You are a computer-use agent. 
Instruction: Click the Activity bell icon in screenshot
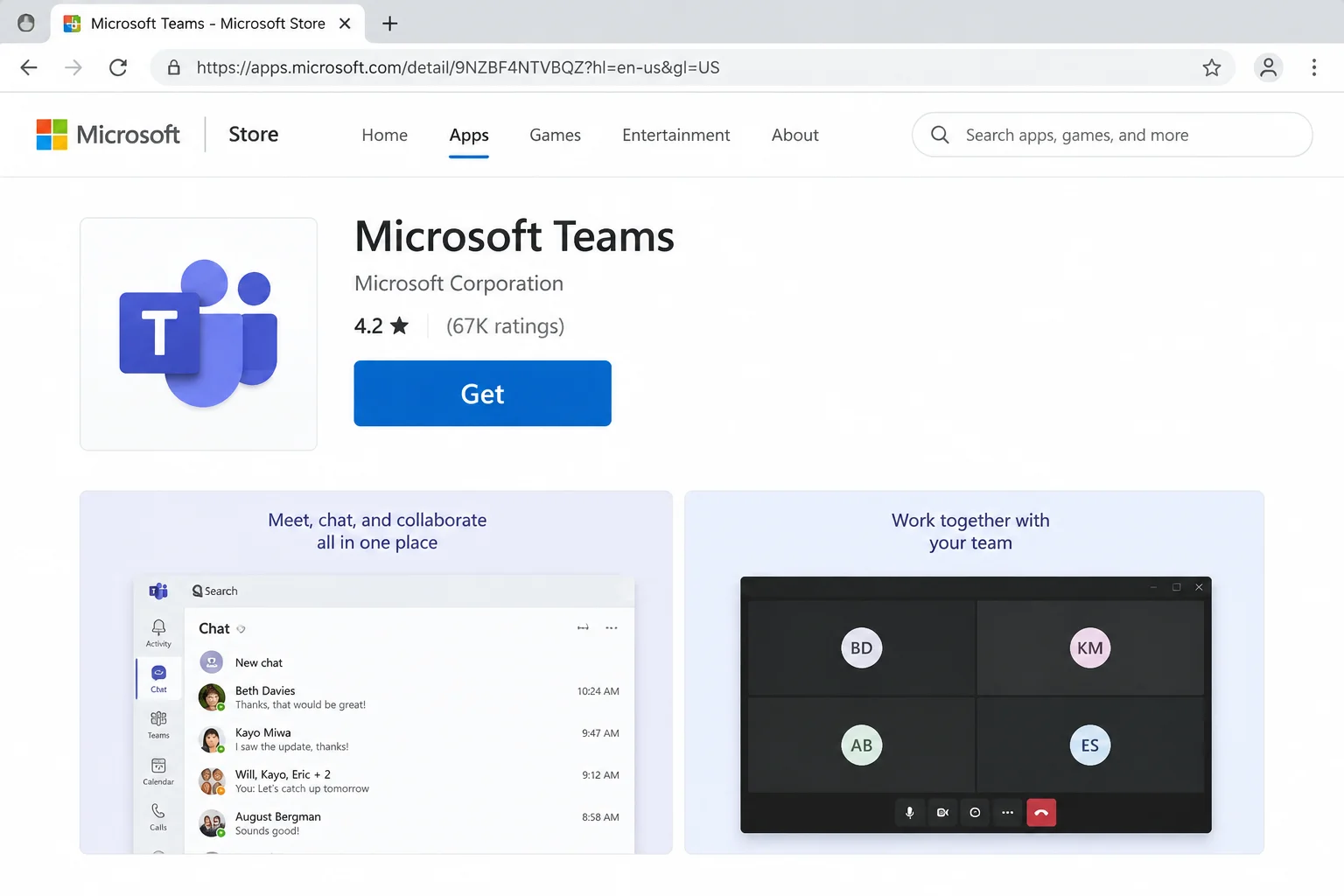tap(158, 627)
